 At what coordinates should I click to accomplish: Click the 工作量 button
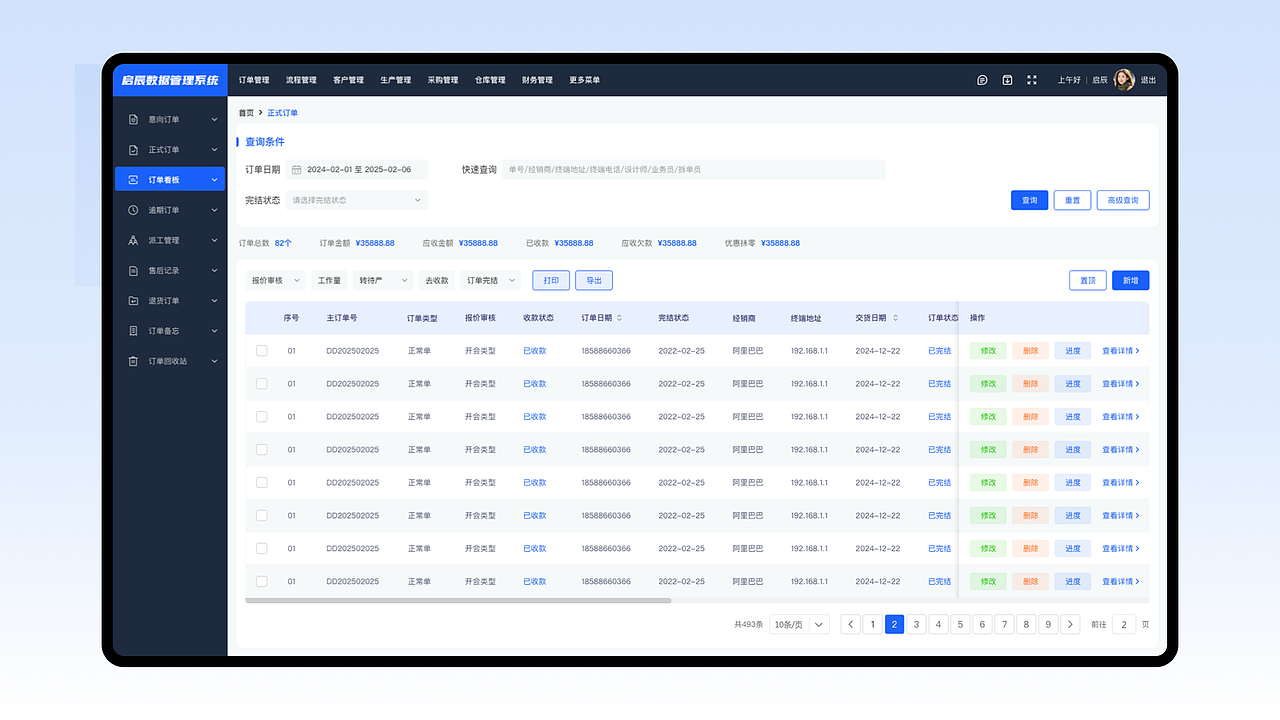(x=329, y=281)
